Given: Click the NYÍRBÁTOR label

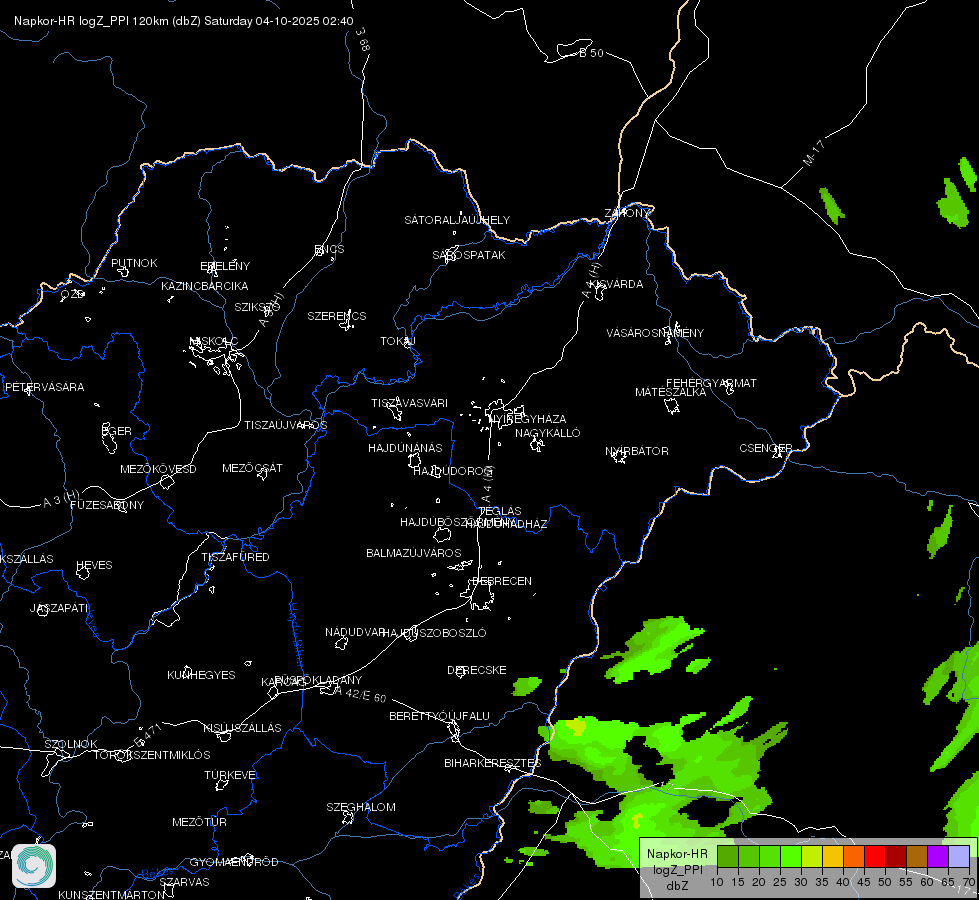Looking at the screenshot, I should pyautogui.click(x=637, y=451).
